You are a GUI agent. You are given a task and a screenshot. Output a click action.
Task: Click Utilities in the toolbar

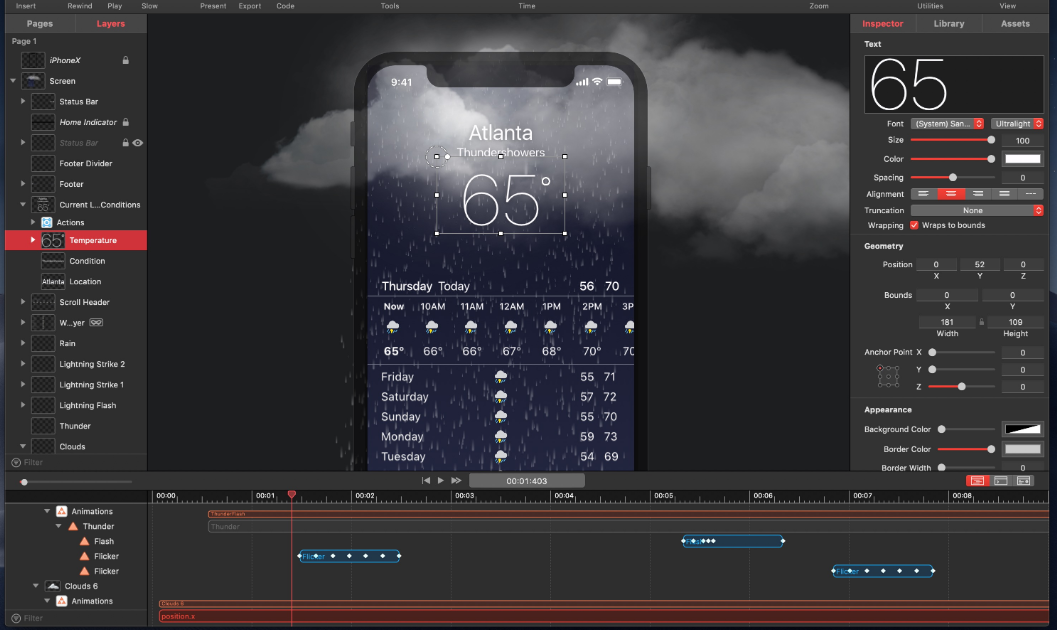pyautogui.click(x=930, y=5)
